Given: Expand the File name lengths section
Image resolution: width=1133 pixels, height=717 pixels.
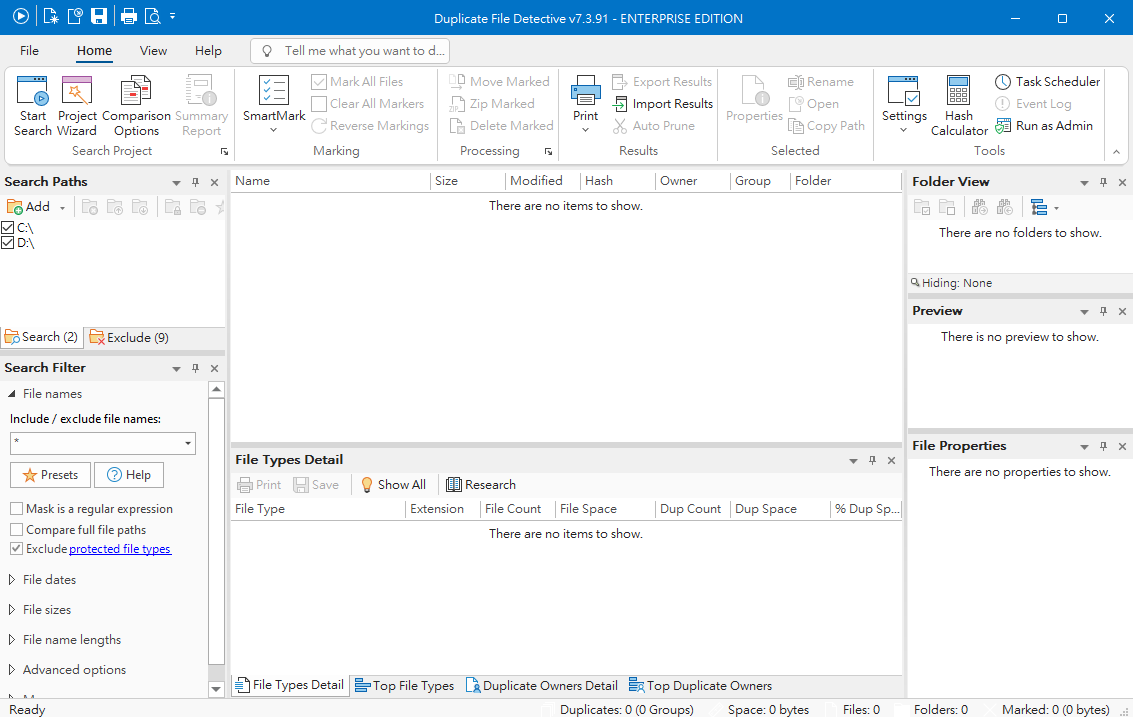Looking at the screenshot, I should [x=12, y=640].
